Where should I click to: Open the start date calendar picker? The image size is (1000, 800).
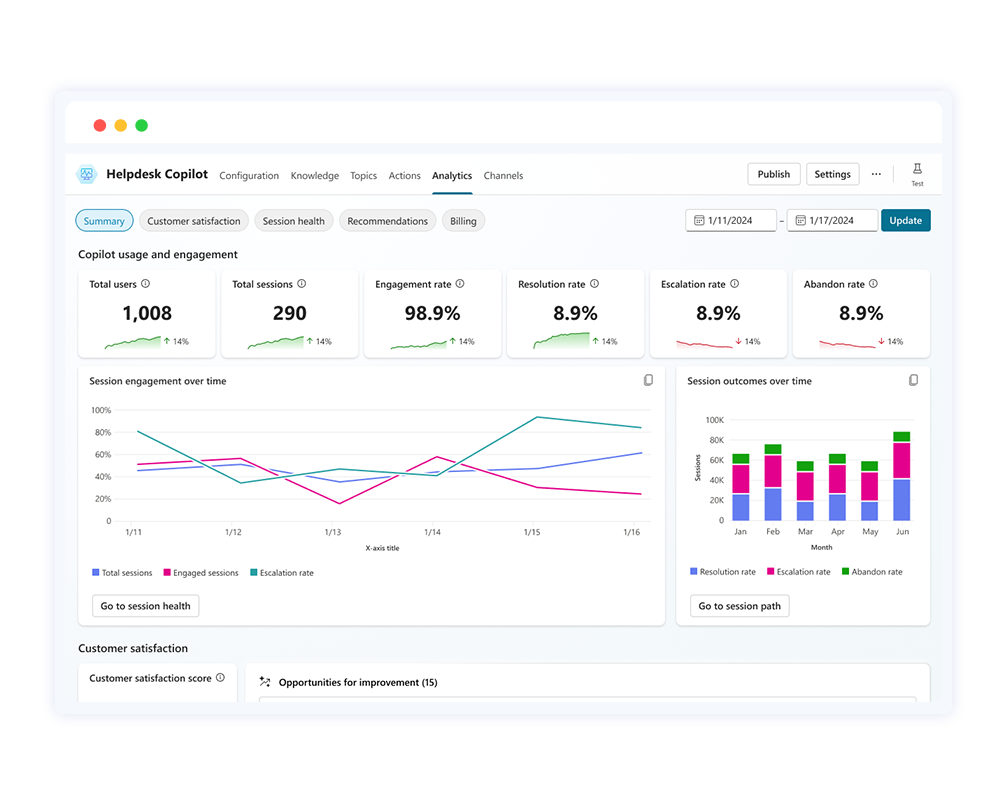(699, 221)
